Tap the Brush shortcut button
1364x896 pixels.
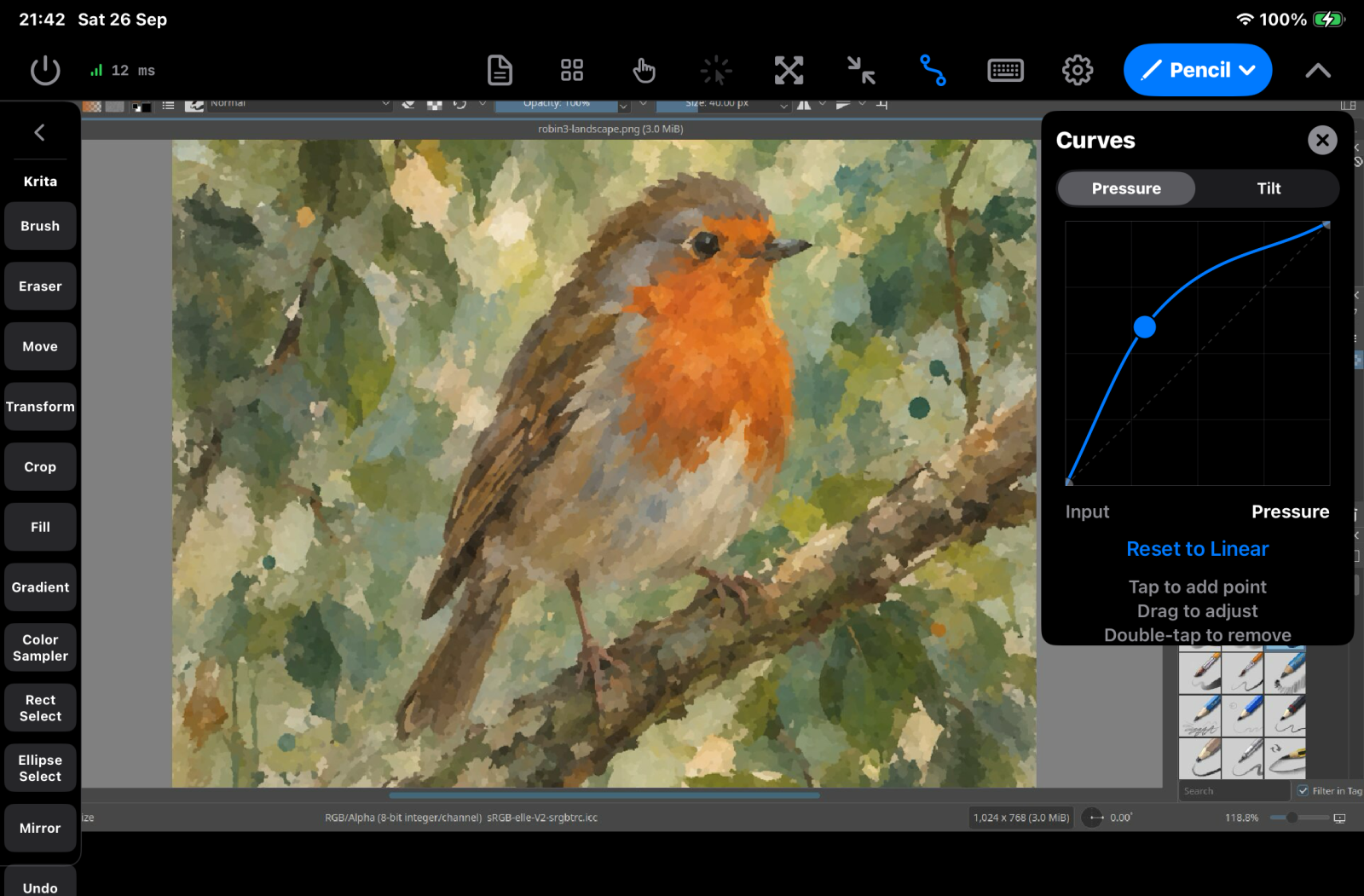40,226
